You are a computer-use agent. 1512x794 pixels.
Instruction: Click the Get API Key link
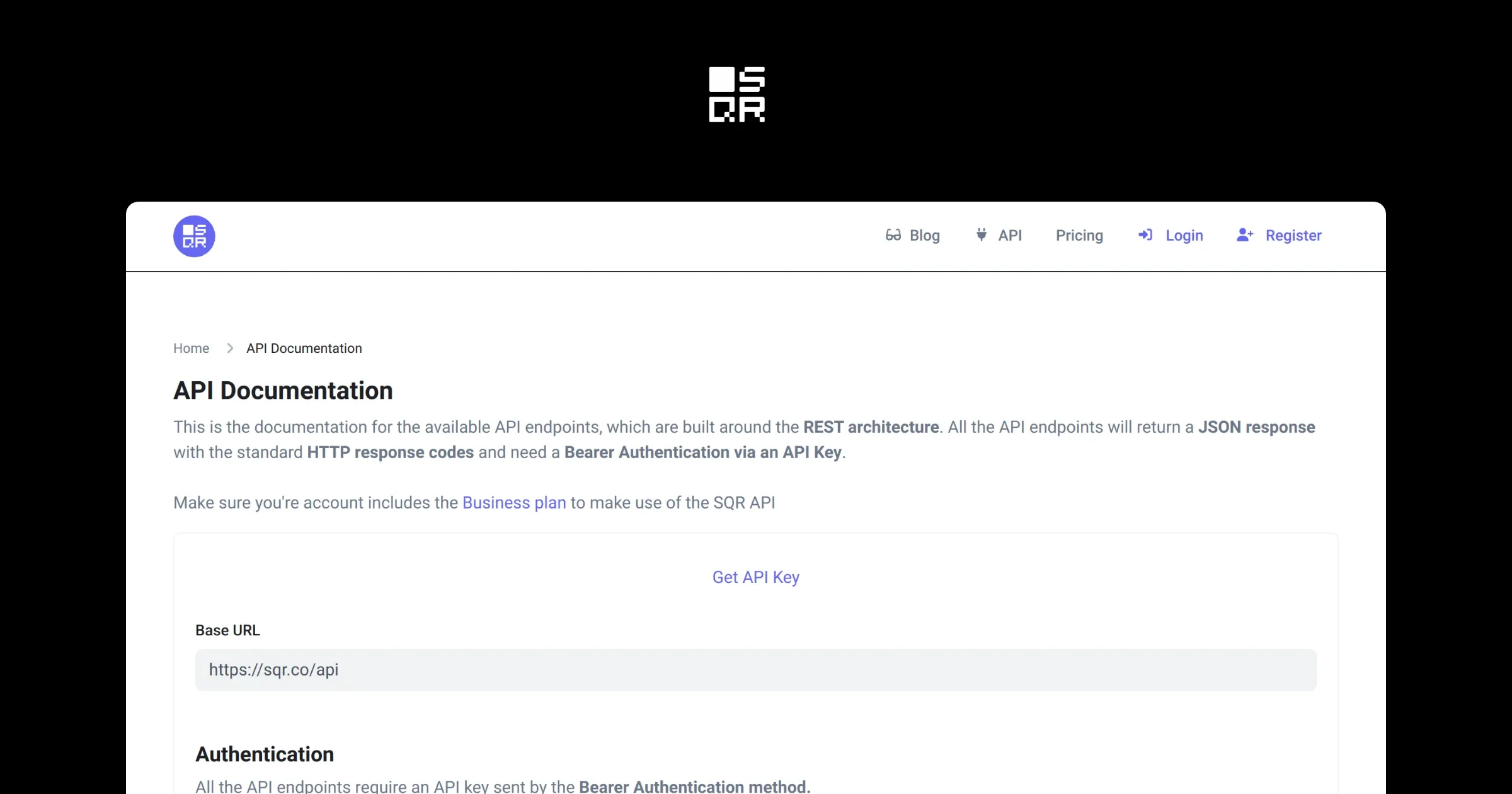755,577
